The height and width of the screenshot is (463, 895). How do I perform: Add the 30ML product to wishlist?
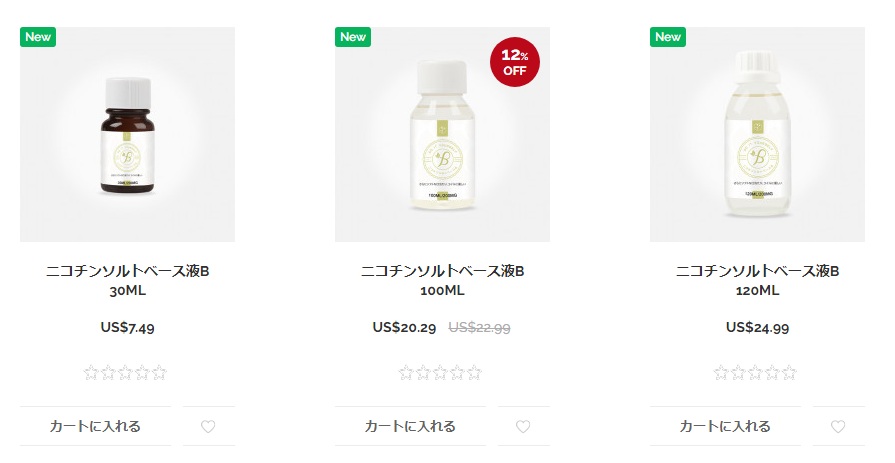tap(208, 427)
